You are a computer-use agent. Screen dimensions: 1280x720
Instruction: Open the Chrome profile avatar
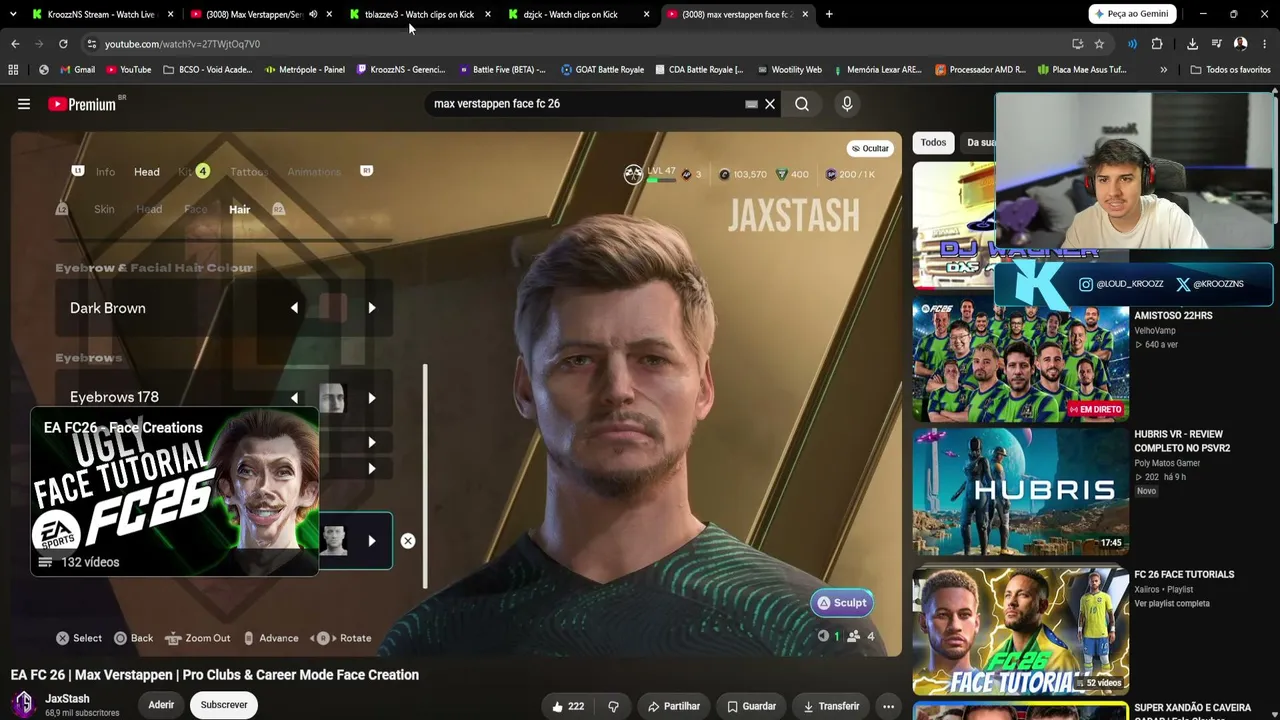click(x=1240, y=44)
